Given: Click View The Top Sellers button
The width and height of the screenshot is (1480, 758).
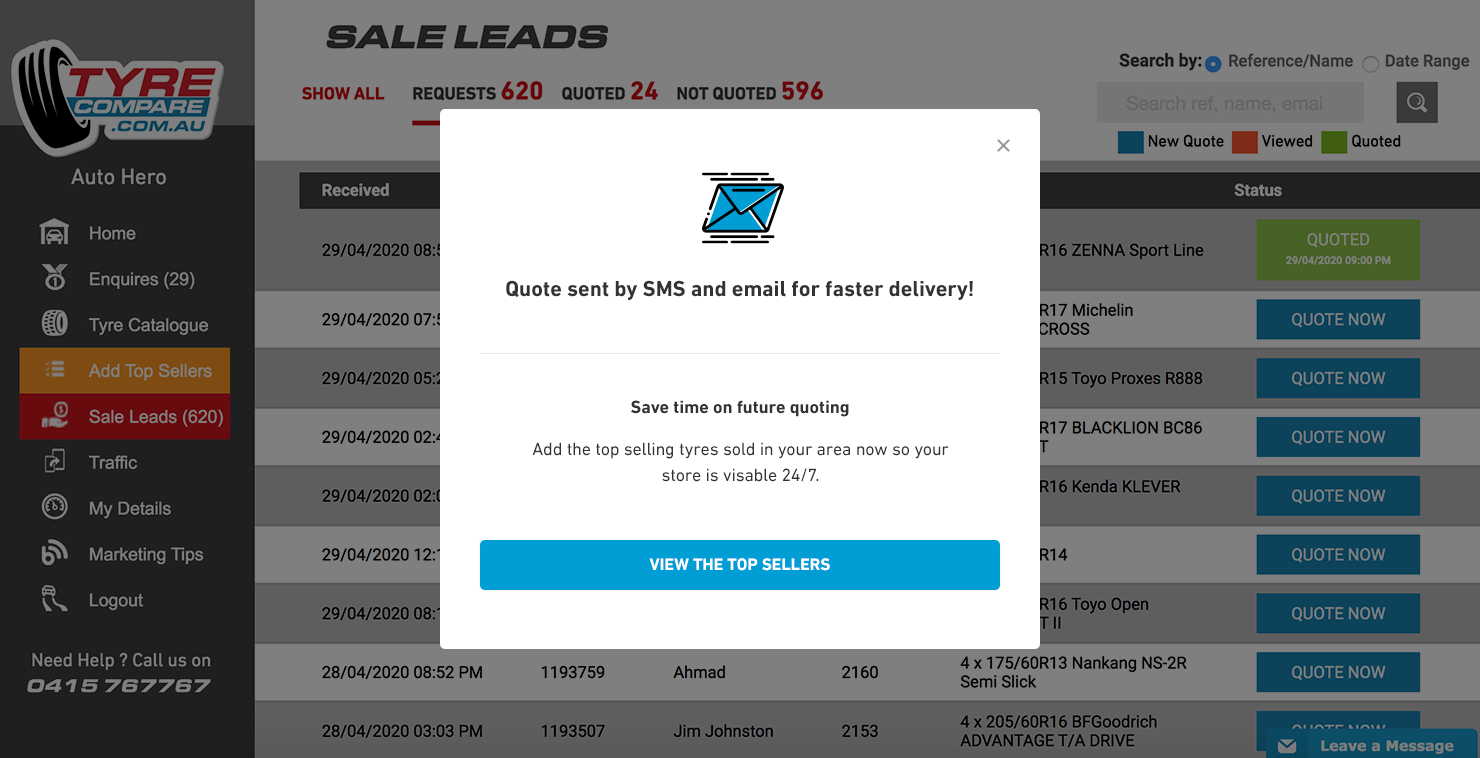Looking at the screenshot, I should (x=740, y=565).
